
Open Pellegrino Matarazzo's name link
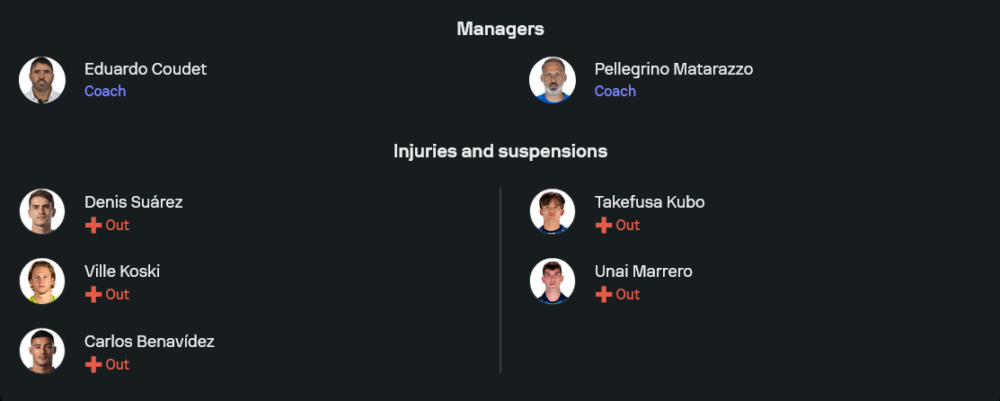click(x=673, y=69)
